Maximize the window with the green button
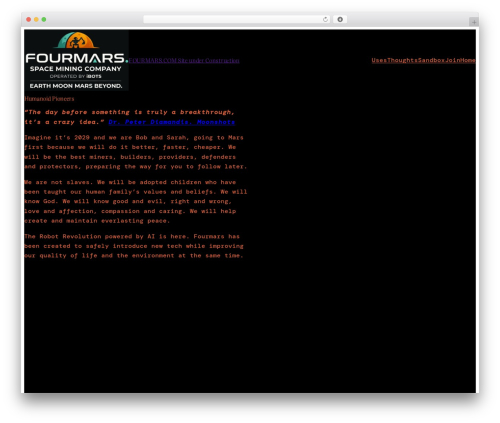The height and width of the screenshot is (423, 500). (44, 20)
